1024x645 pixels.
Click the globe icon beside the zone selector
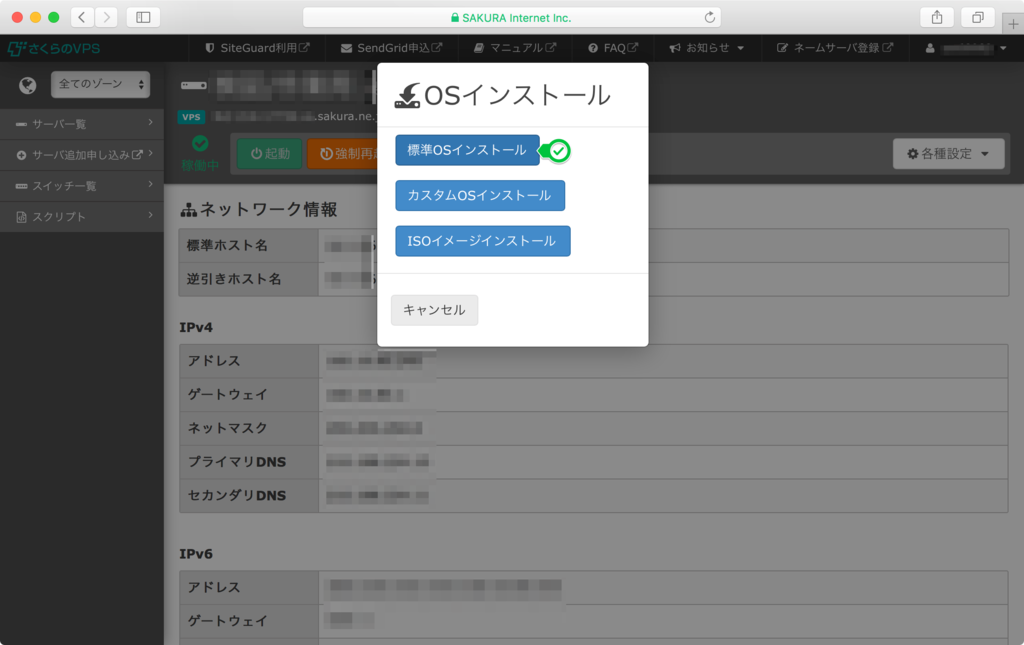28,85
